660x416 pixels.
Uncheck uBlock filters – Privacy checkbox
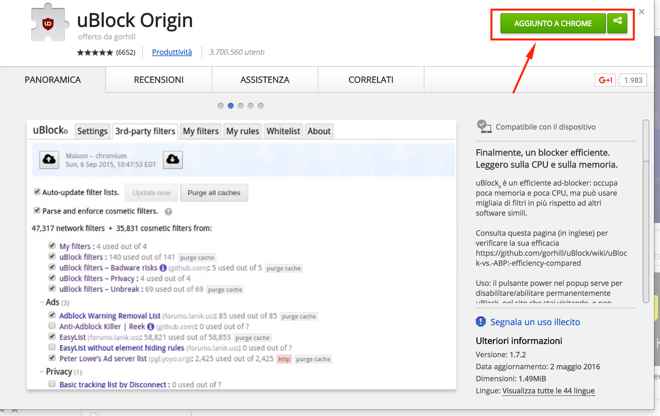tap(52, 278)
